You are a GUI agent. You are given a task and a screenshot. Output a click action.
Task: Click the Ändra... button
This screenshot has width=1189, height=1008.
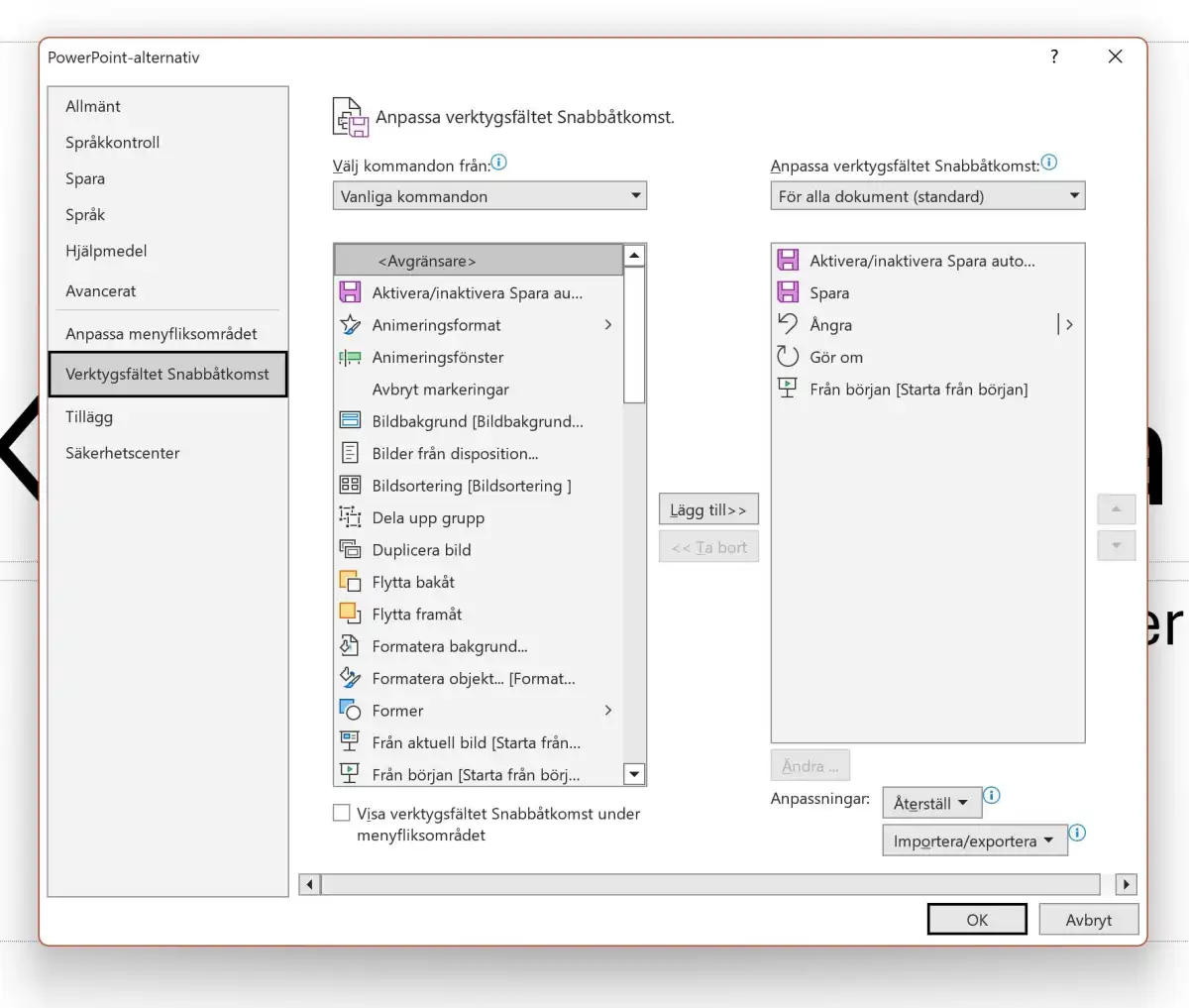point(811,765)
